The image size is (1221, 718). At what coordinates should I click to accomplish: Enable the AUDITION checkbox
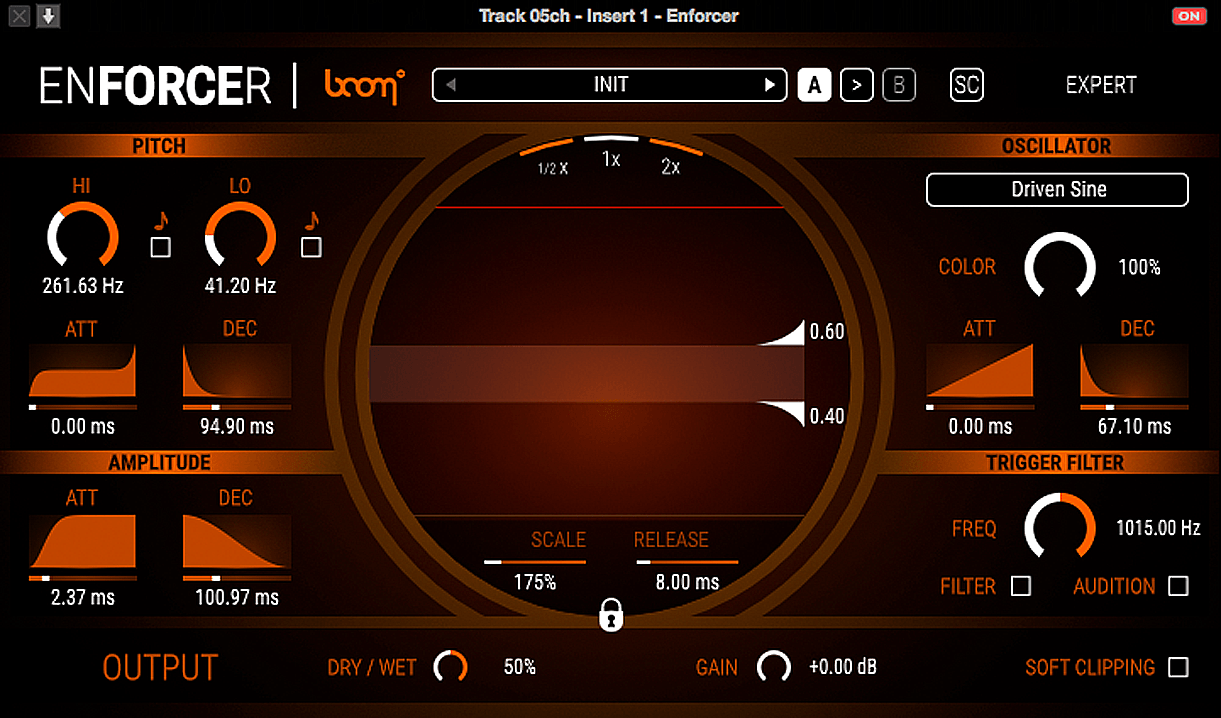click(x=1179, y=587)
